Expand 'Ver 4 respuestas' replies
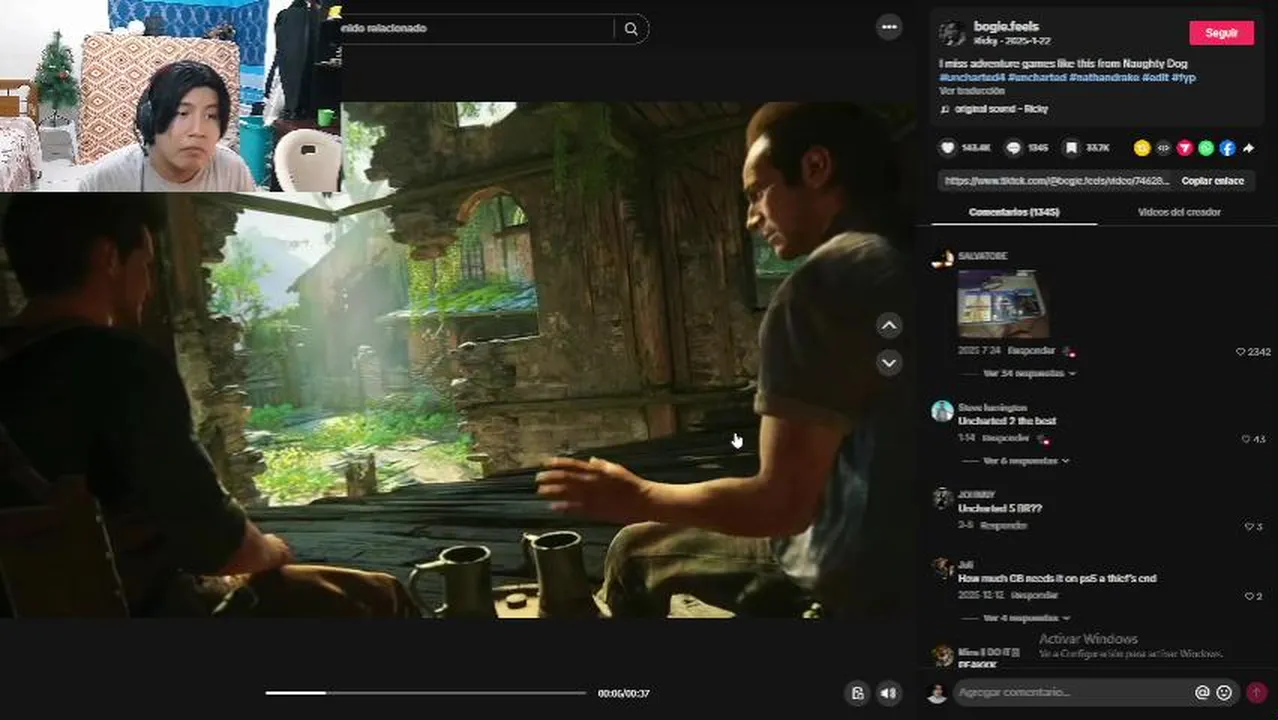 coord(1026,618)
